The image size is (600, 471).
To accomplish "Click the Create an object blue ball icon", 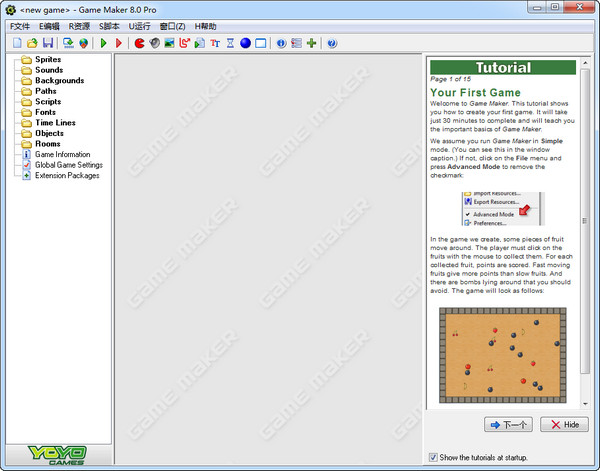I will coord(245,43).
